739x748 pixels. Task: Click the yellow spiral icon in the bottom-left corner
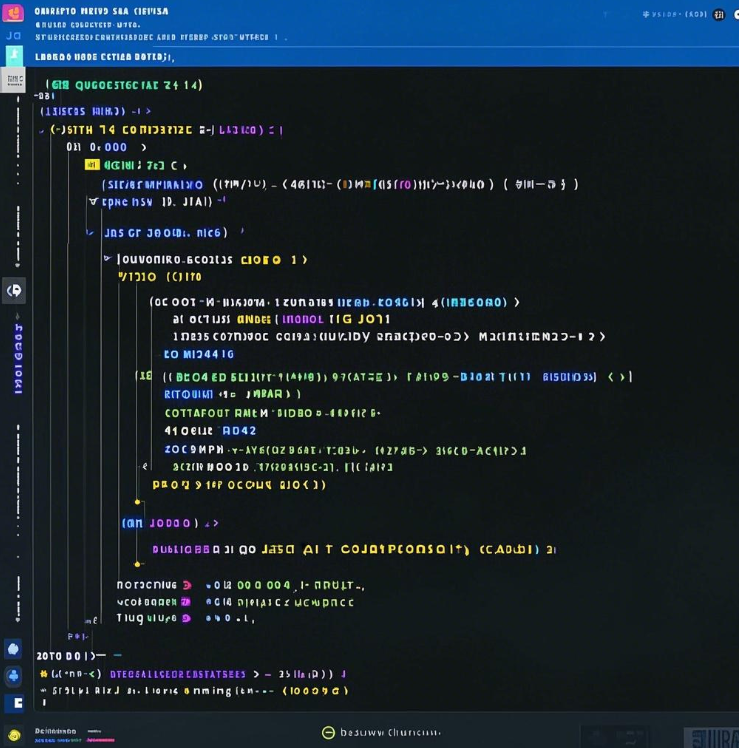14,735
